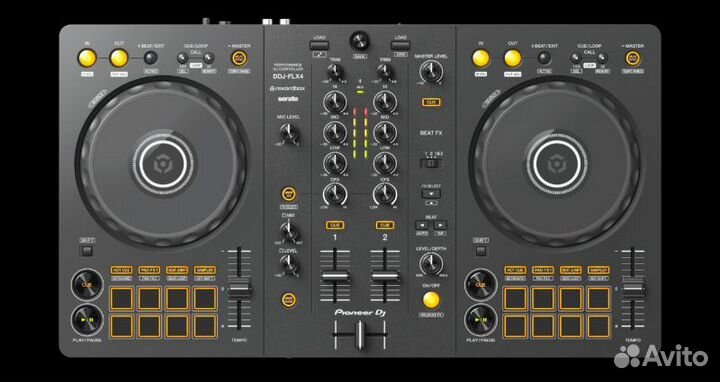
Task: Select HOT CUE pad mode on deck 1
Action: pos(121,270)
